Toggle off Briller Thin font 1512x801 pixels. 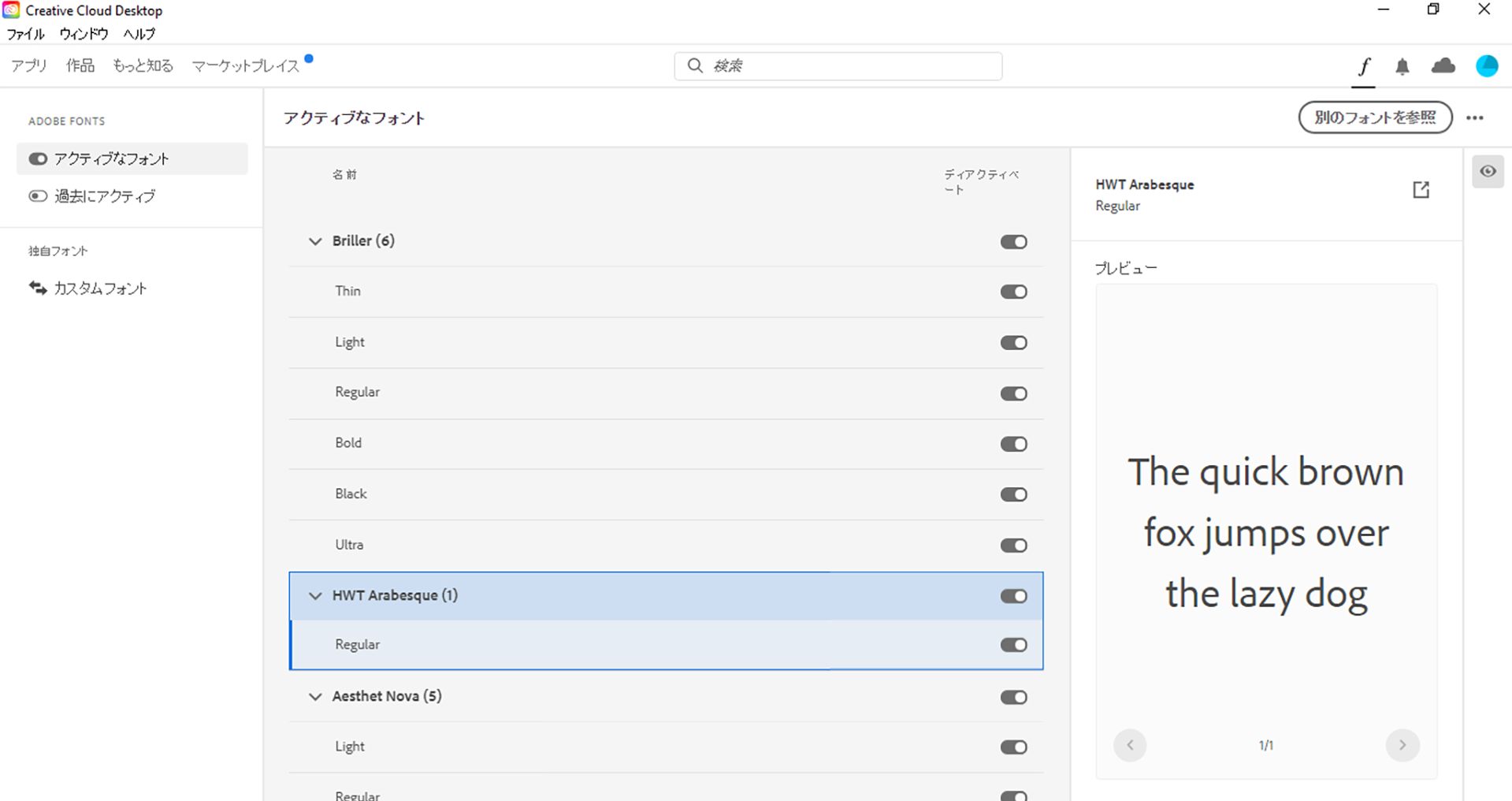1014,292
